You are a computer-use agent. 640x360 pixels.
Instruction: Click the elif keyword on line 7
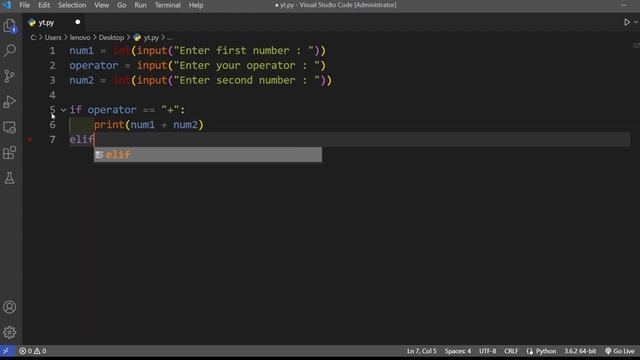click(x=82, y=140)
